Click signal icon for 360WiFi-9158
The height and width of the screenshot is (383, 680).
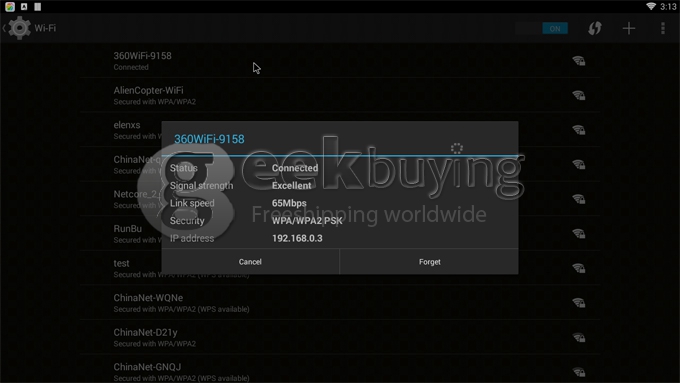point(579,61)
